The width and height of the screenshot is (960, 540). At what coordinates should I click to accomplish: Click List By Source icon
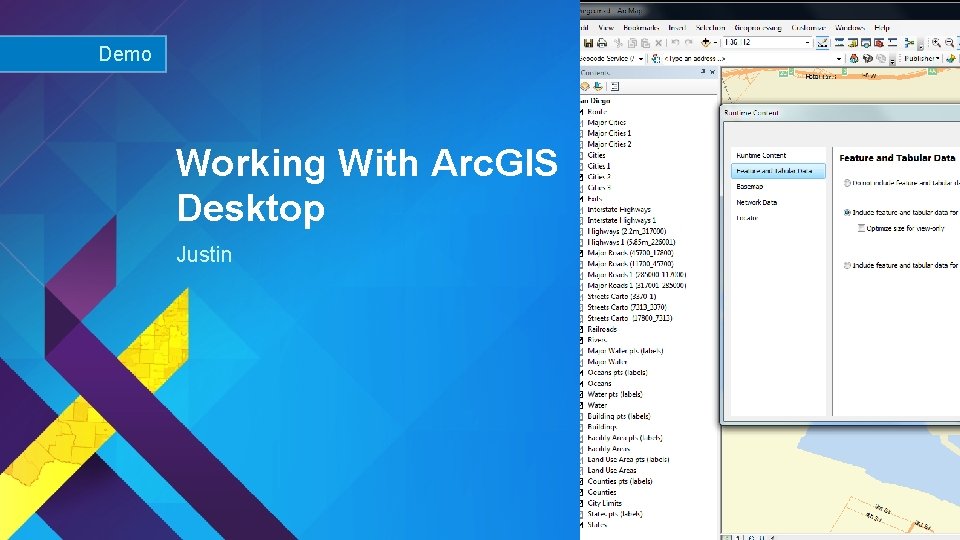[598, 87]
